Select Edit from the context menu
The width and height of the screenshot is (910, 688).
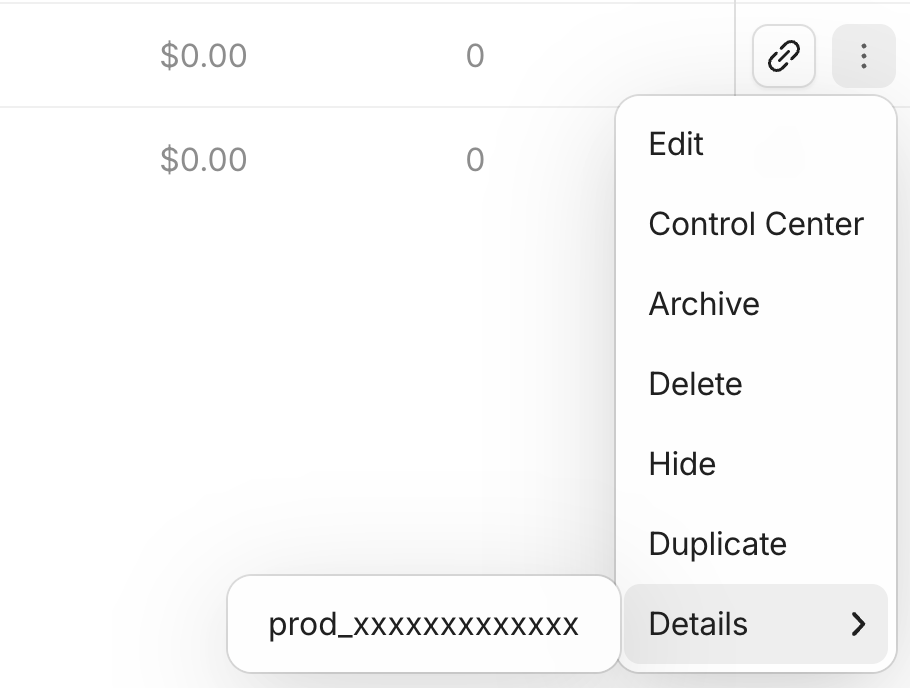676,144
